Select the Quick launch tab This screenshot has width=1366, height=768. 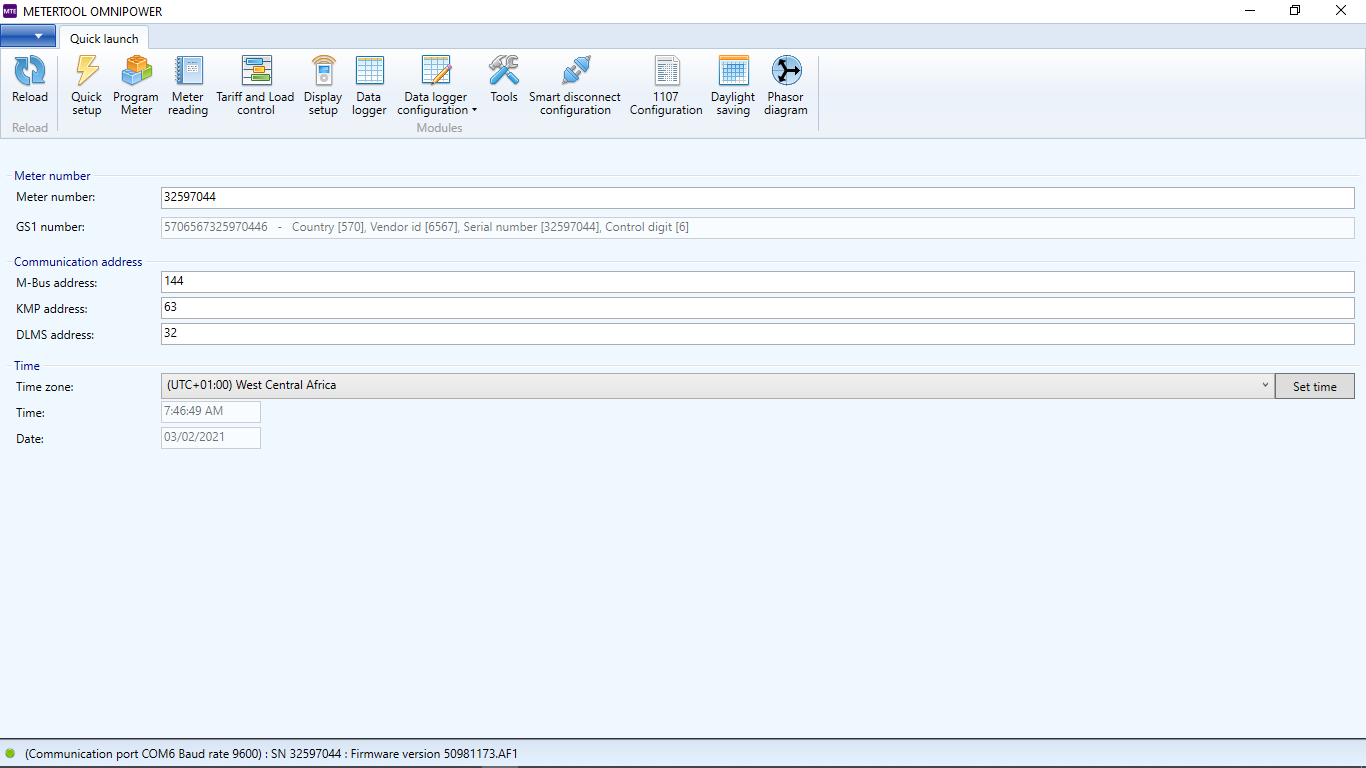(104, 39)
